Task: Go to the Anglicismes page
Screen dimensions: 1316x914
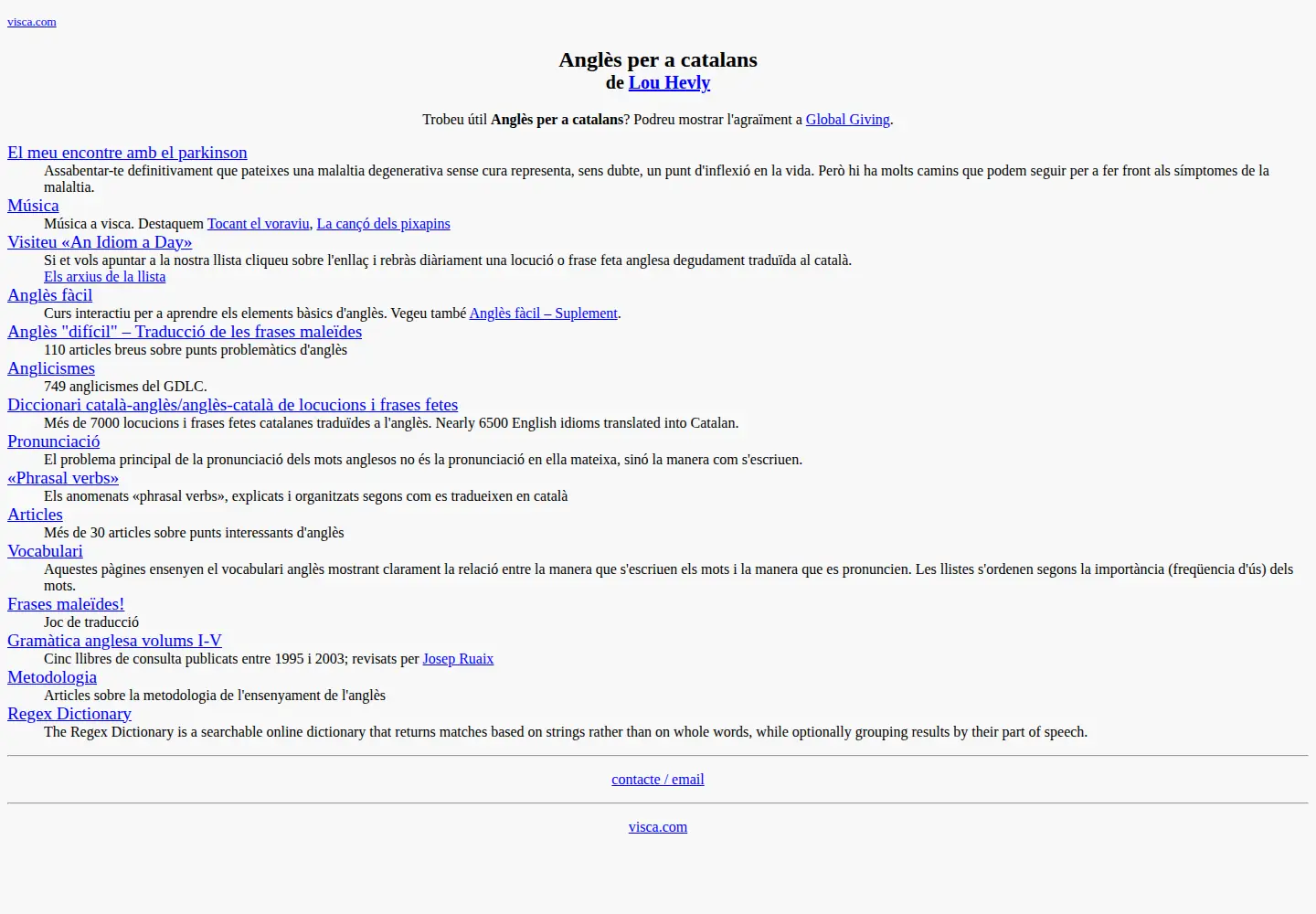Action: tap(51, 368)
